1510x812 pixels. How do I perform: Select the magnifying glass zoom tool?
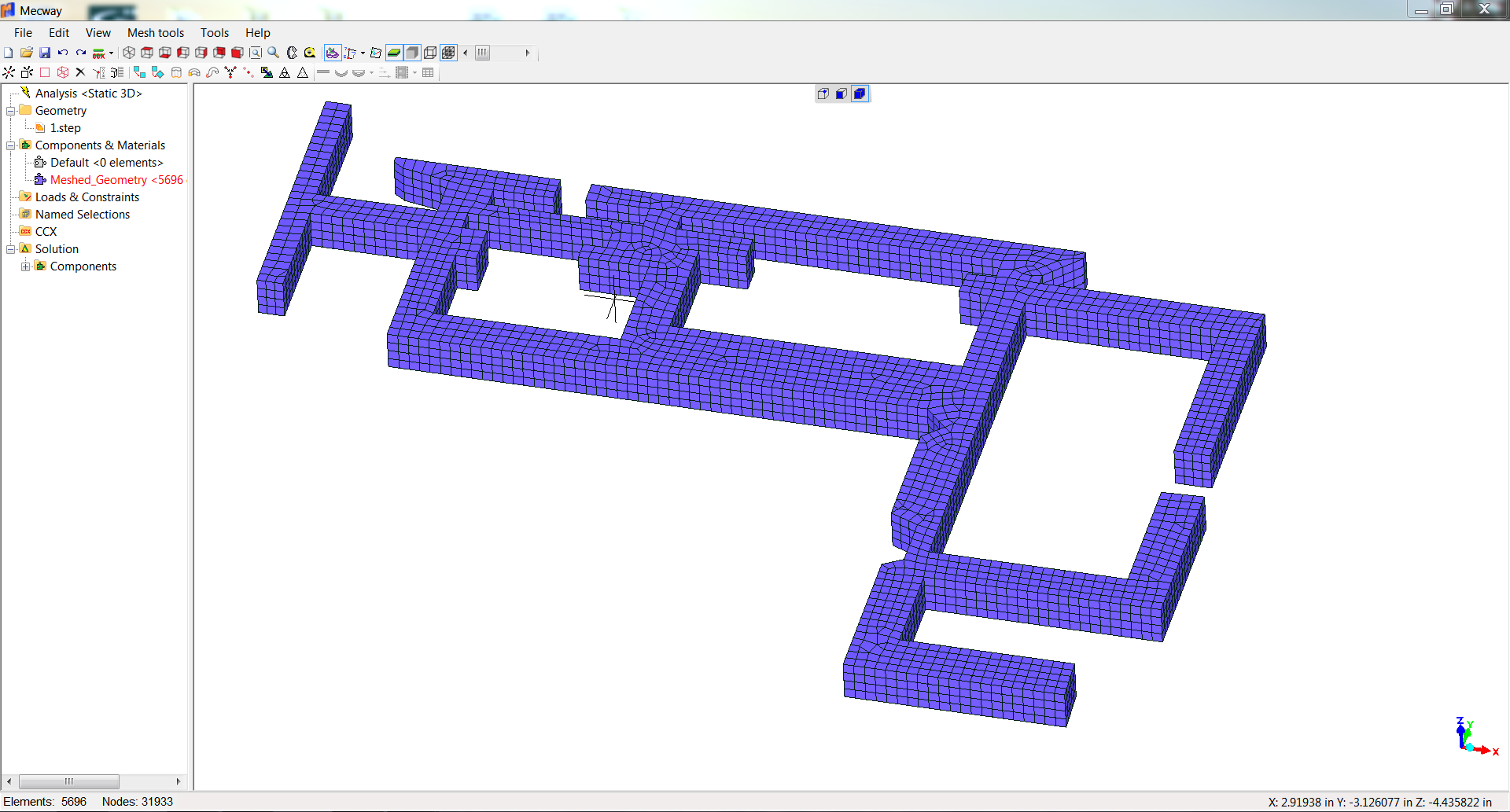click(x=274, y=53)
